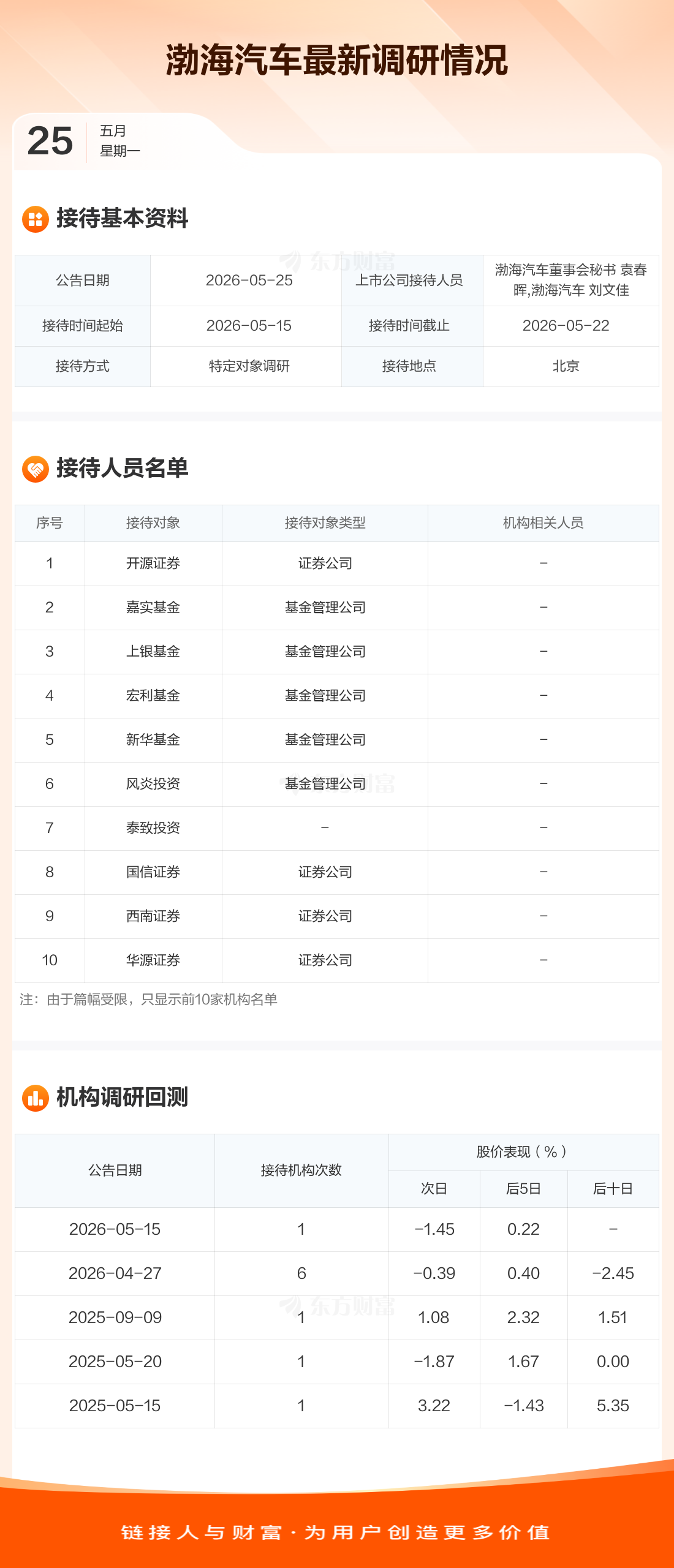Click the 东方财富 watermark logo near 公告日期 row
This screenshot has width=674, height=1568.
tap(338, 261)
